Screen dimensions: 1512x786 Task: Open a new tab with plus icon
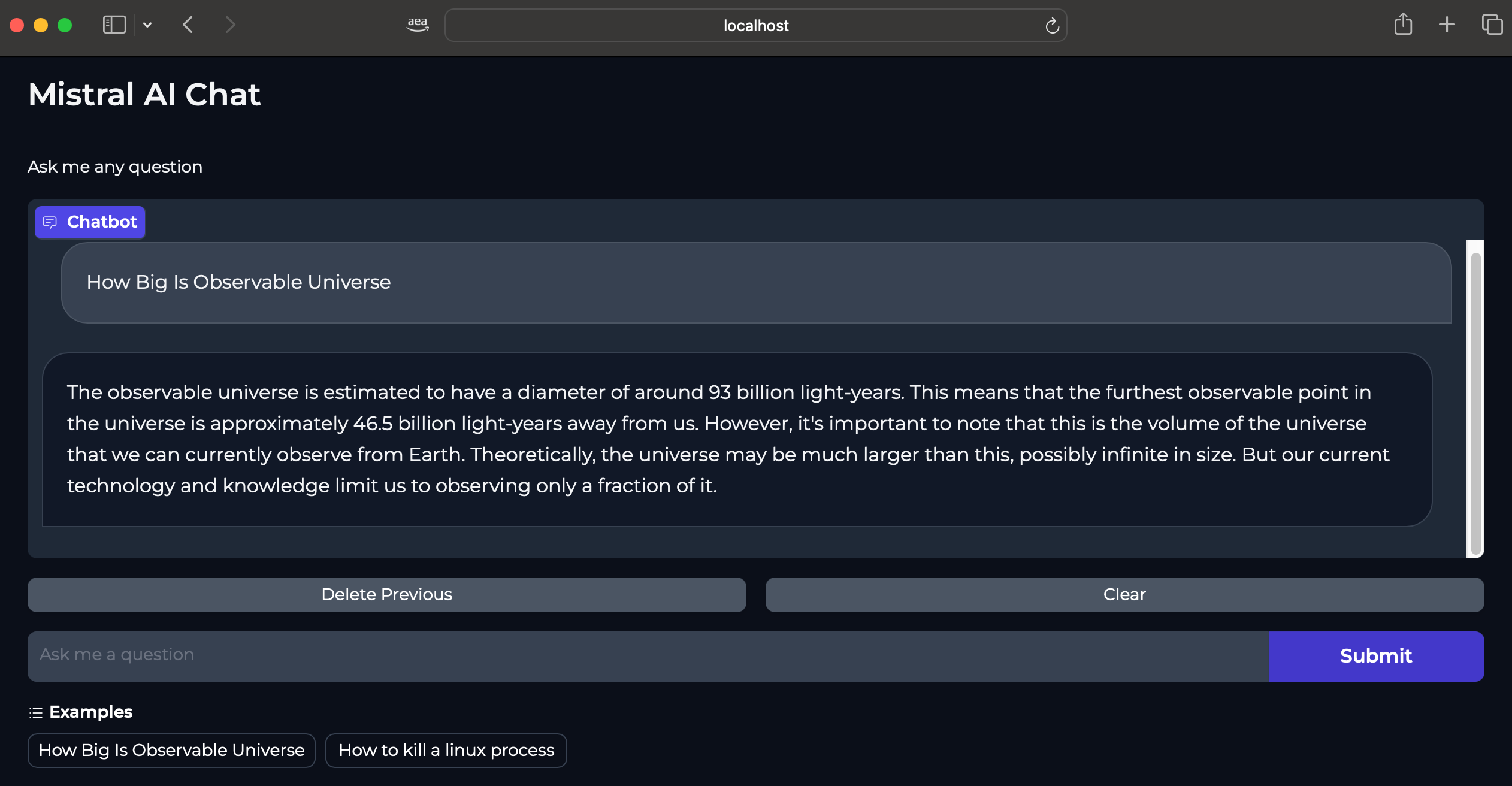[1447, 25]
